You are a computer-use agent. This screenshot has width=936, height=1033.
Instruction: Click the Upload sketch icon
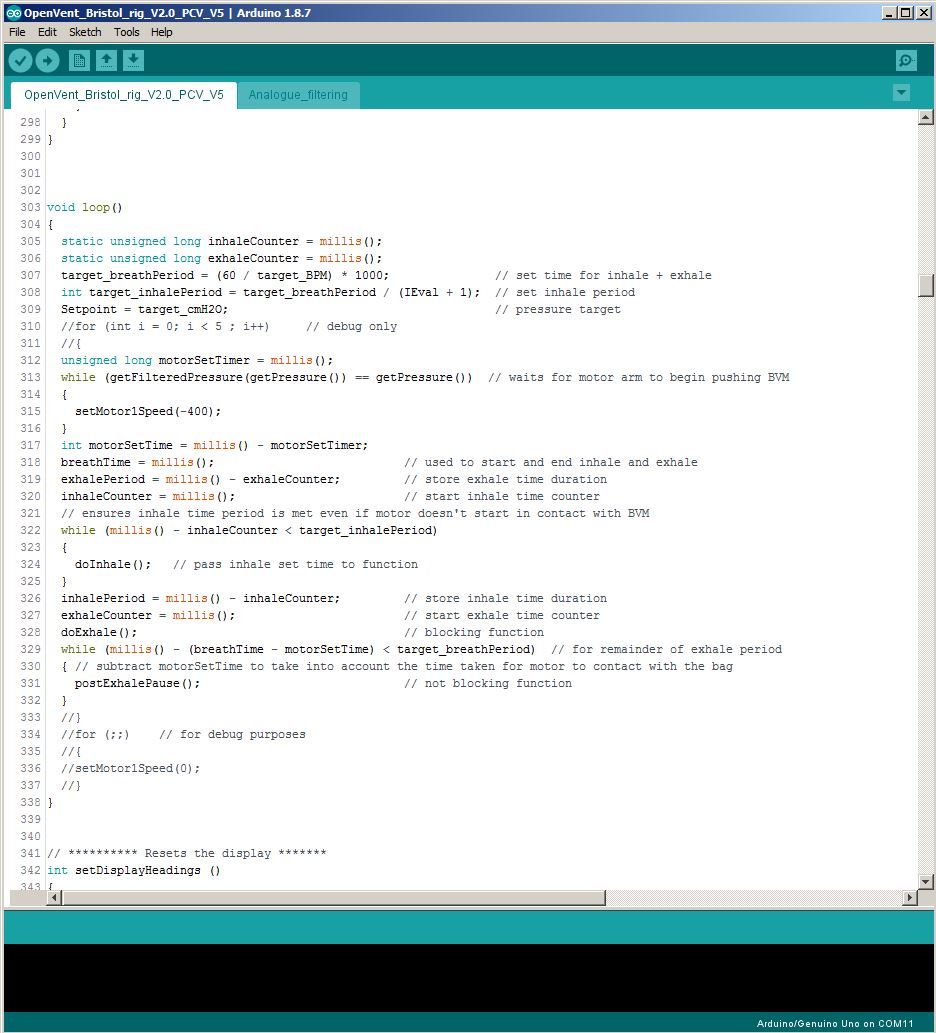click(47, 60)
